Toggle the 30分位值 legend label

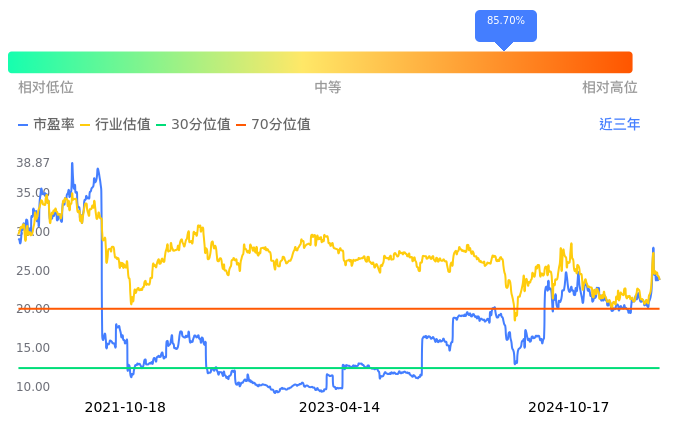point(201,125)
